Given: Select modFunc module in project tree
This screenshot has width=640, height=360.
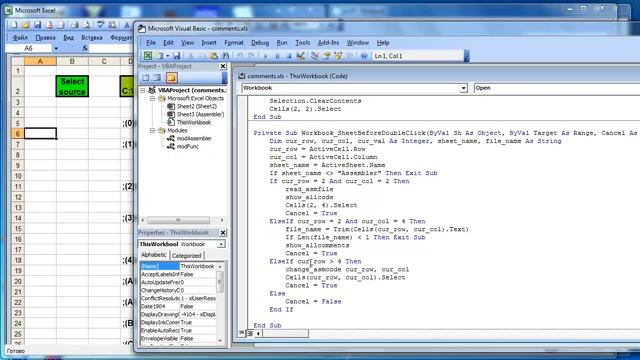Looking at the screenshot, I should point(188,147).
